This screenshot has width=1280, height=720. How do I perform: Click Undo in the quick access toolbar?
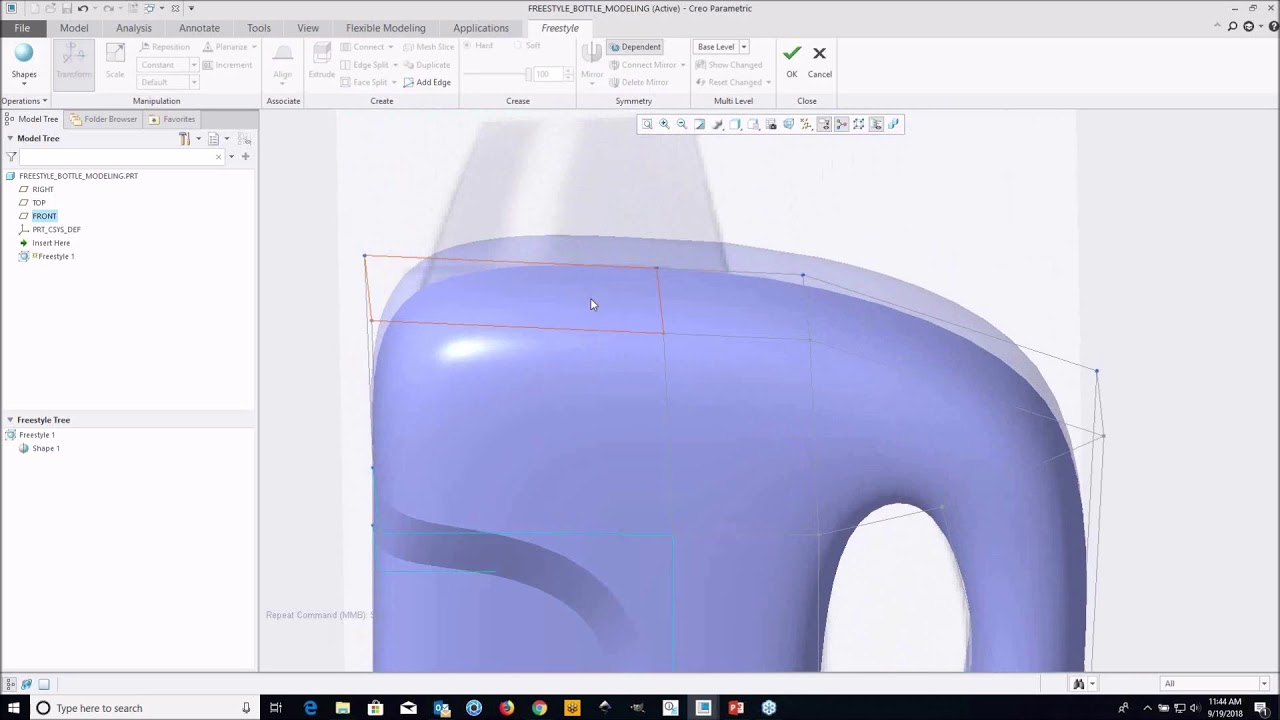point(83,8)
